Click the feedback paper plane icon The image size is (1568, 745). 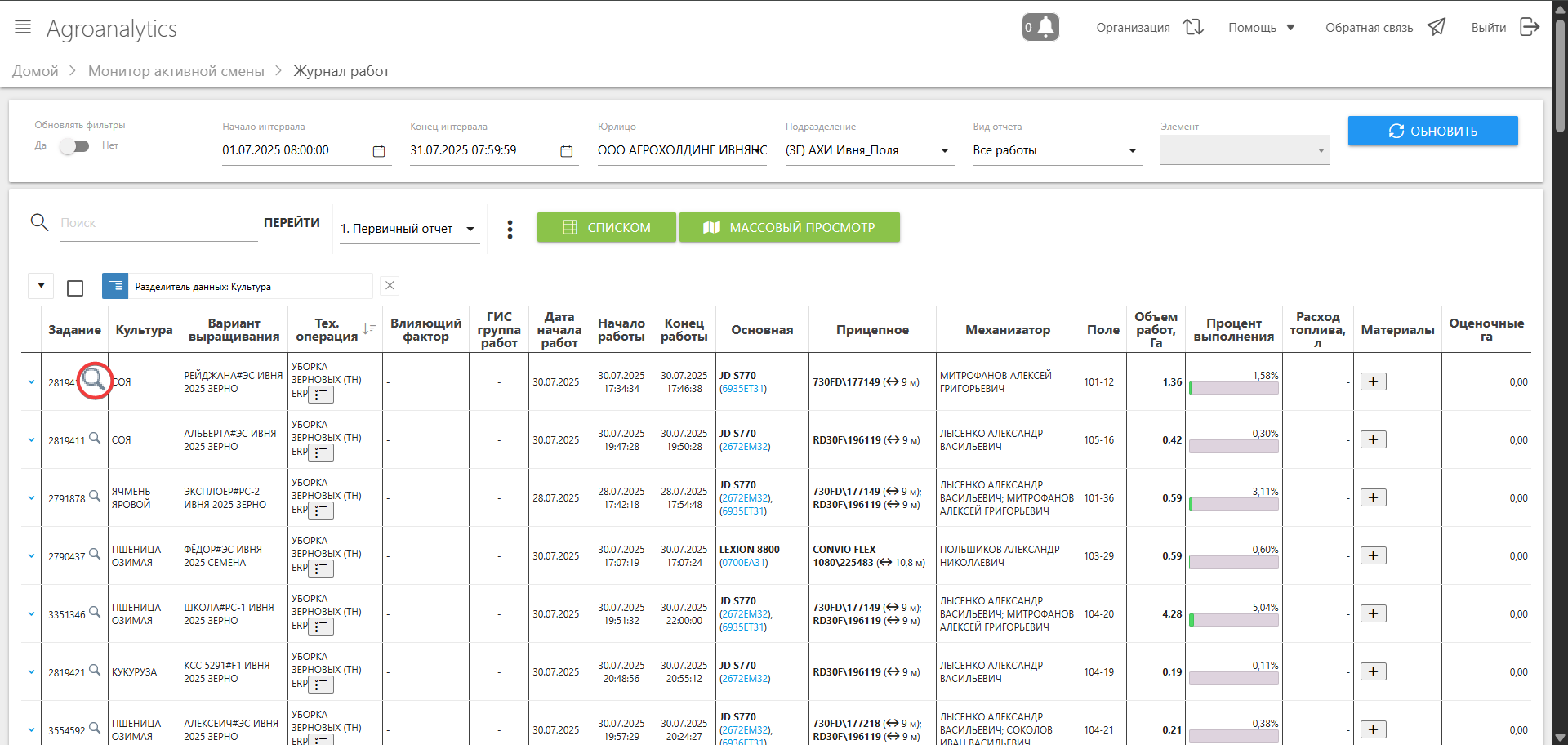point(1436,27)
